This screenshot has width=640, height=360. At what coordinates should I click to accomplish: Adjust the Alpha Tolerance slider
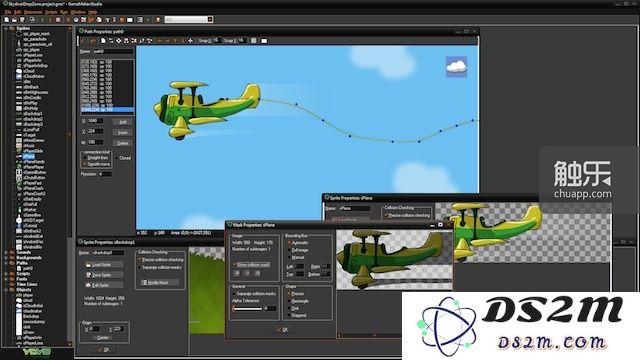(x=248, y=309)
